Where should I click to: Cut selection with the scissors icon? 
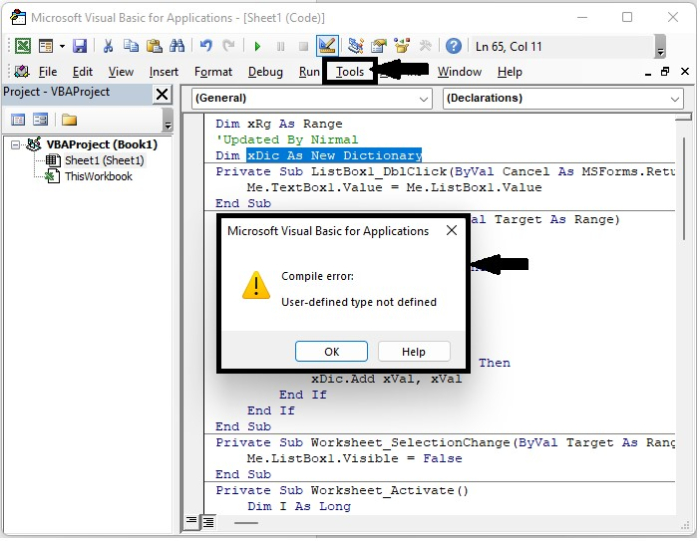pyautogui.click(x=108, y=46)
